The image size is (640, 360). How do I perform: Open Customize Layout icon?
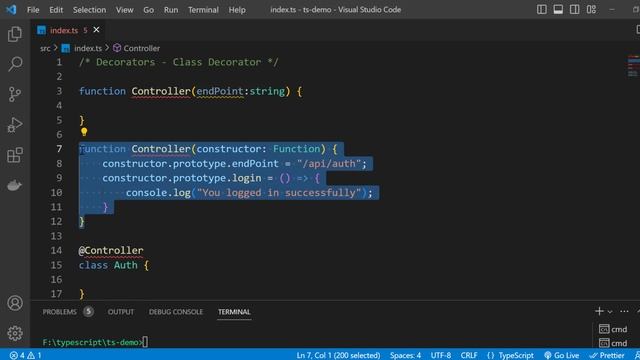591,9
